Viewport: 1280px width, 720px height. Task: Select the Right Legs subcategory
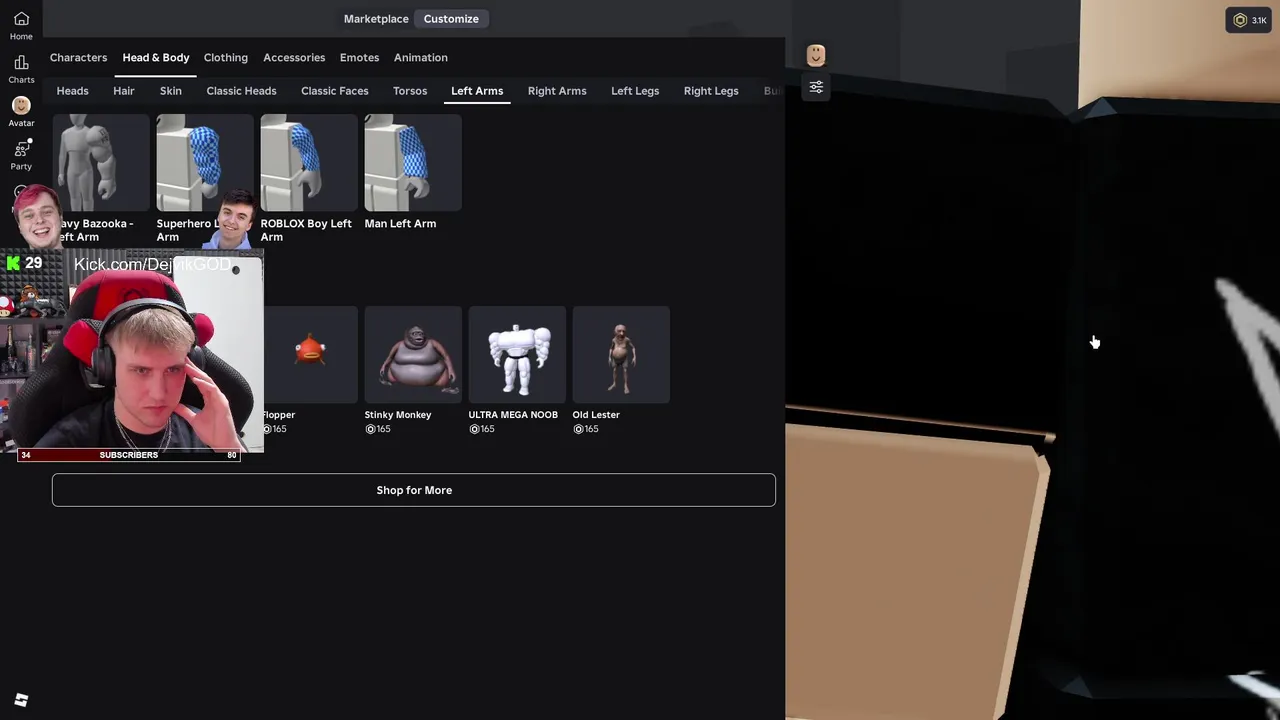pyautogui.click(x=711, y=91)
